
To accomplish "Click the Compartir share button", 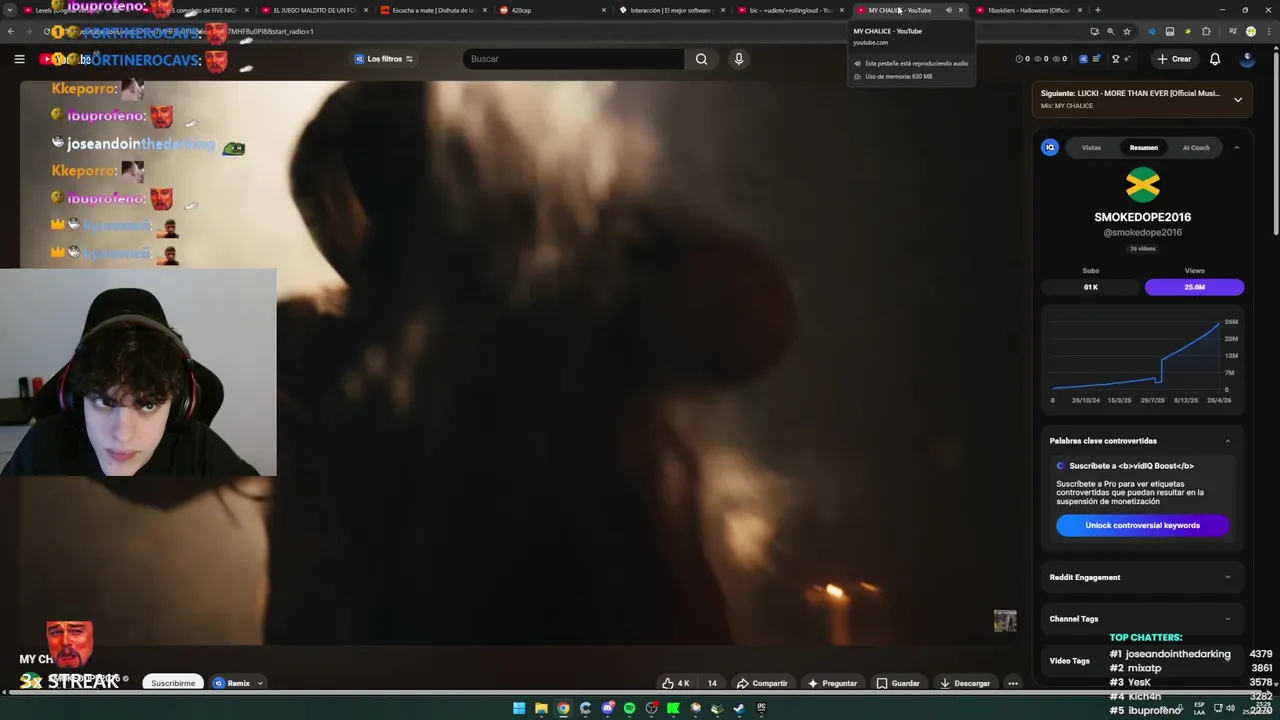I will pyautogui.click(x=762, y=683).
